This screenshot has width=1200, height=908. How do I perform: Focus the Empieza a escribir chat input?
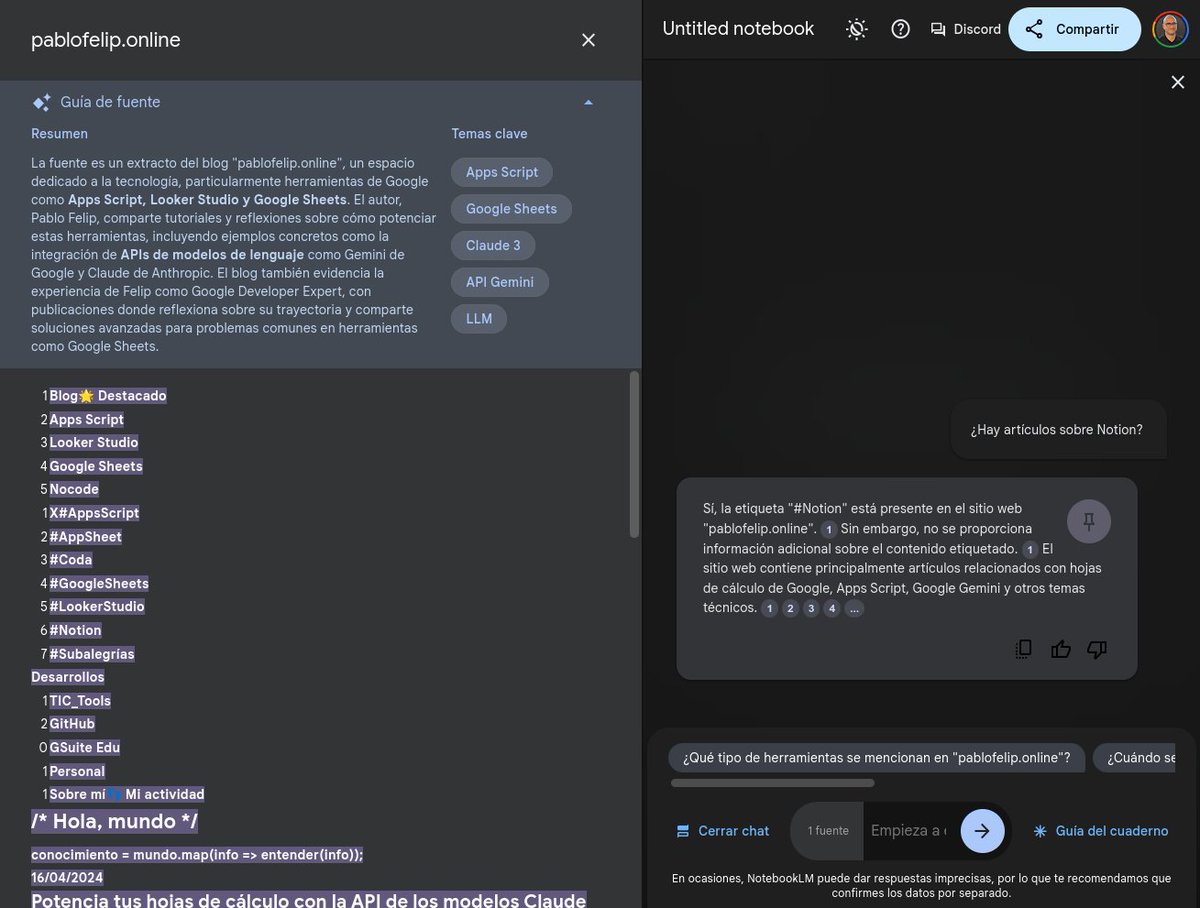(x=908, y=831)
